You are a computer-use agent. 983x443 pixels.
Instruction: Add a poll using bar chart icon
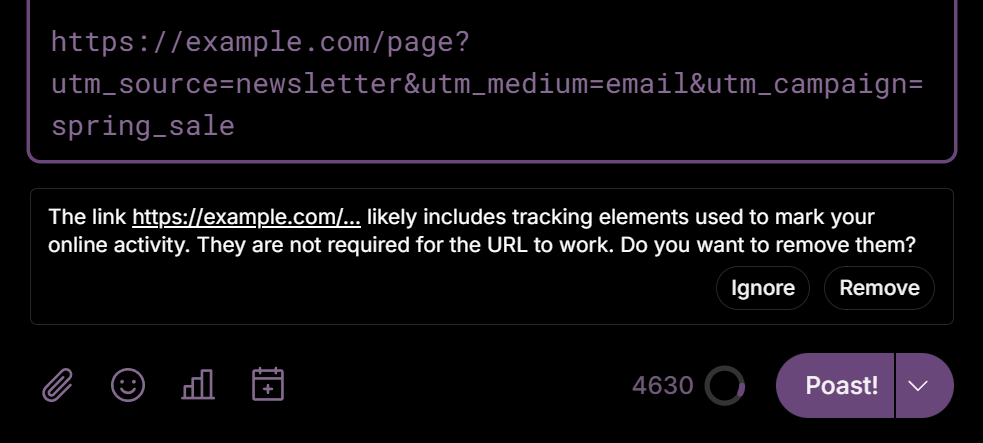198,385
